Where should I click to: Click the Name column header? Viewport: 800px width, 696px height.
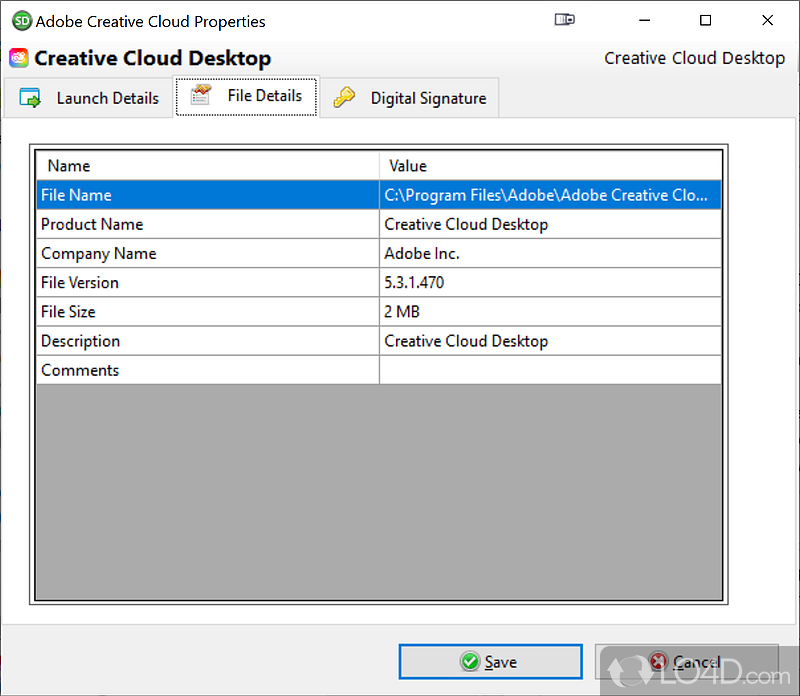pos(207,166)
